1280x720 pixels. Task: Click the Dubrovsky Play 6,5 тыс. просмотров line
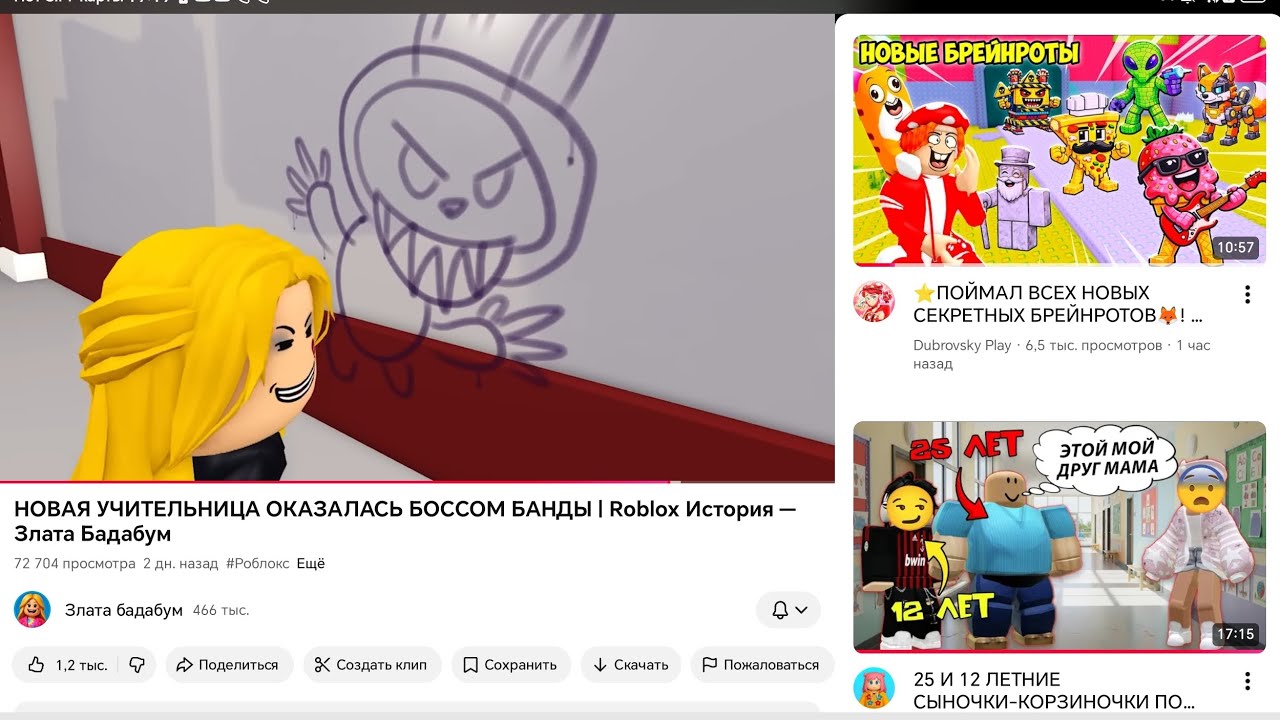point(1062,354)
